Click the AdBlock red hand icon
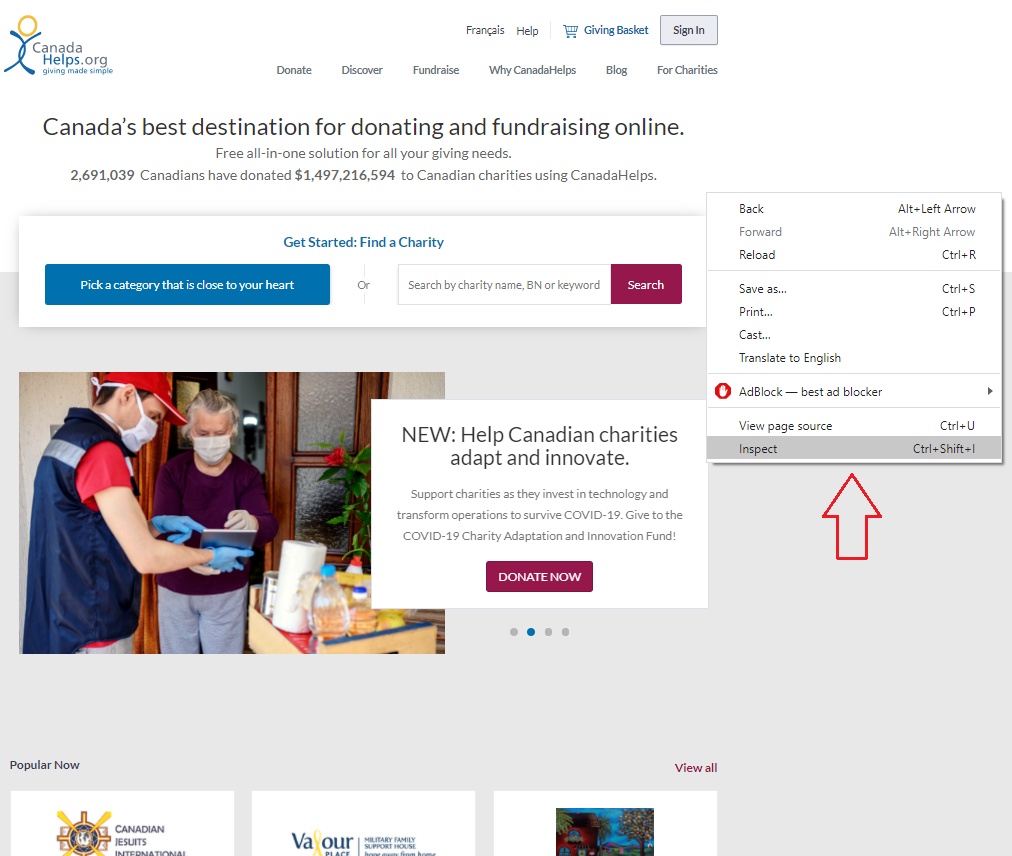Viewport: 1012px width, 856px height. point(723,391)
